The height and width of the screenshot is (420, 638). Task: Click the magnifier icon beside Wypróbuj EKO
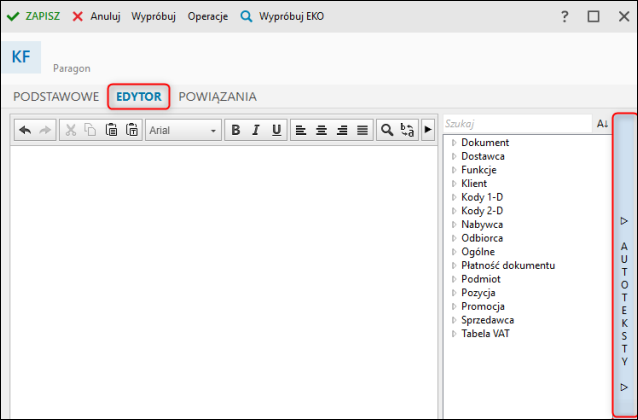(x=246, y=17)
